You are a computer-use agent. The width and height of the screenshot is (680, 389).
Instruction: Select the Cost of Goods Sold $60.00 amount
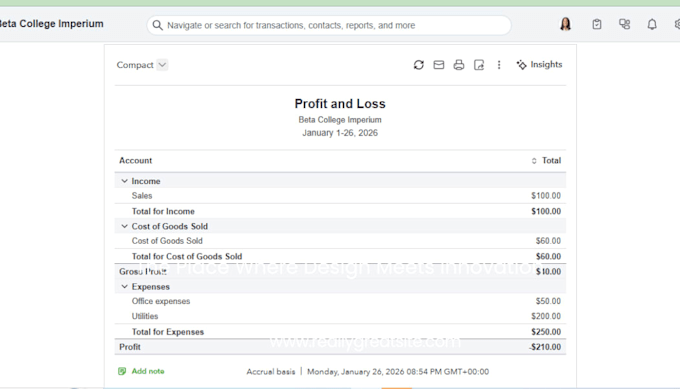click(548, 241)
